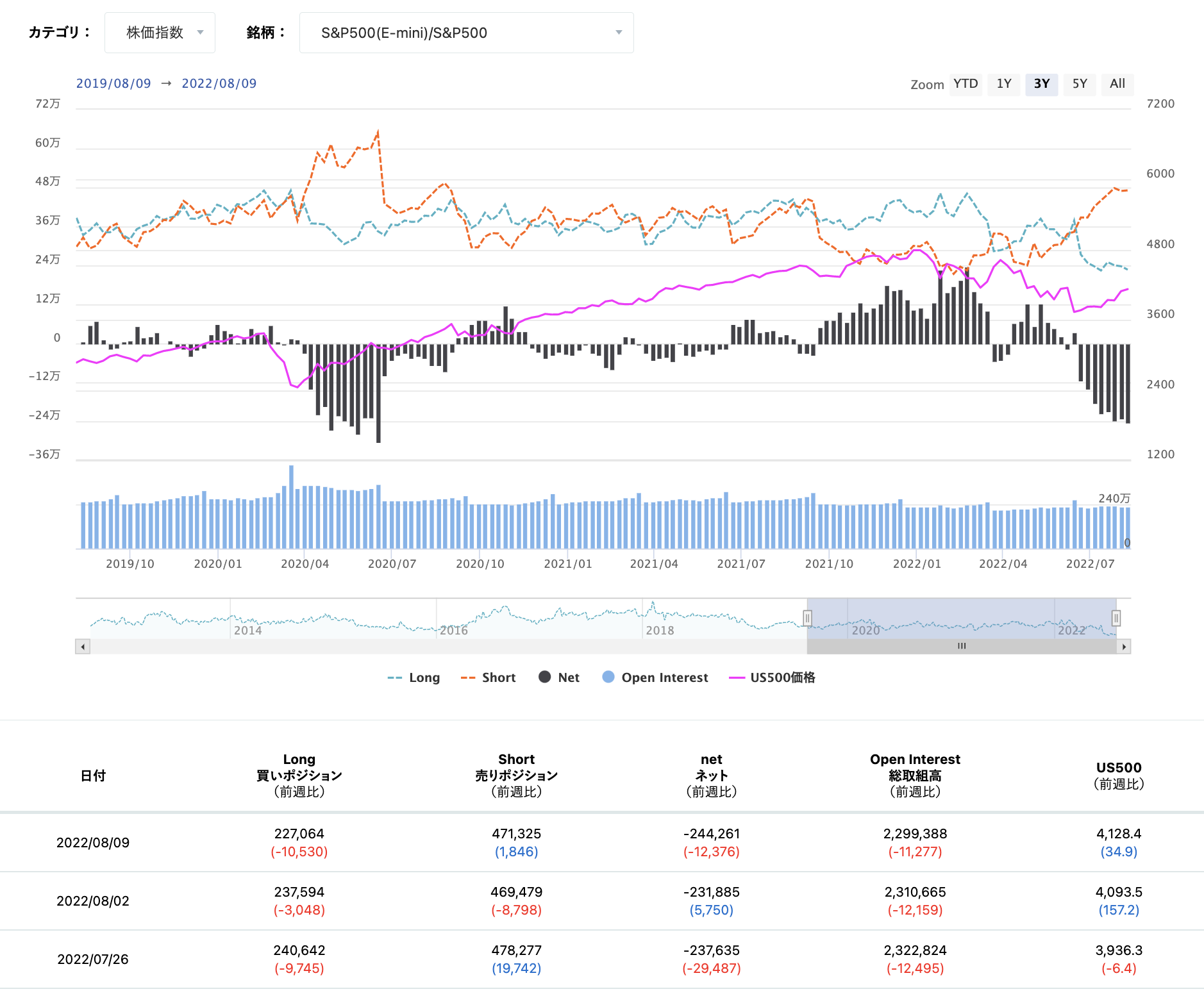
Task: Click the 2022/01 x-axis label
Action: [x=917, y=564]
